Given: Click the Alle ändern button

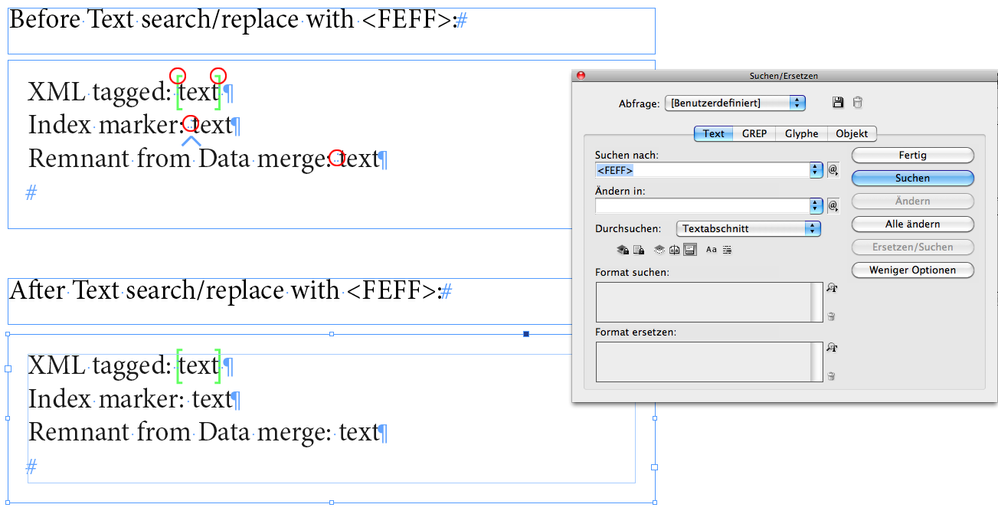Looking at the screenshot, I should click(913, 224).
